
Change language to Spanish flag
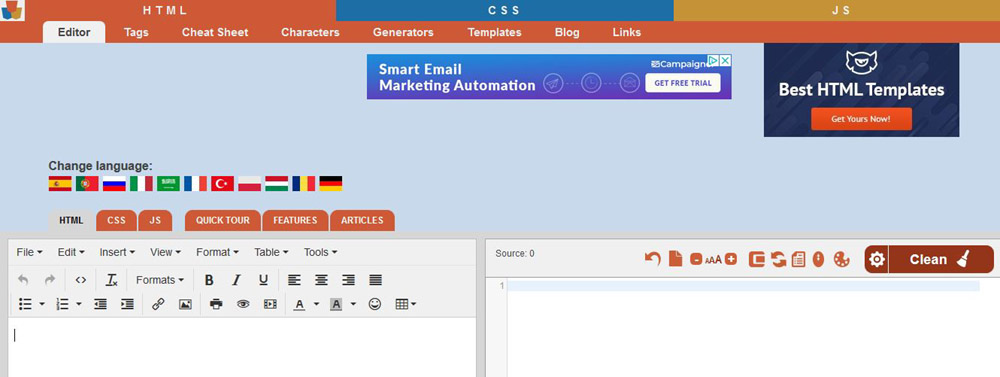click(60, 184)
